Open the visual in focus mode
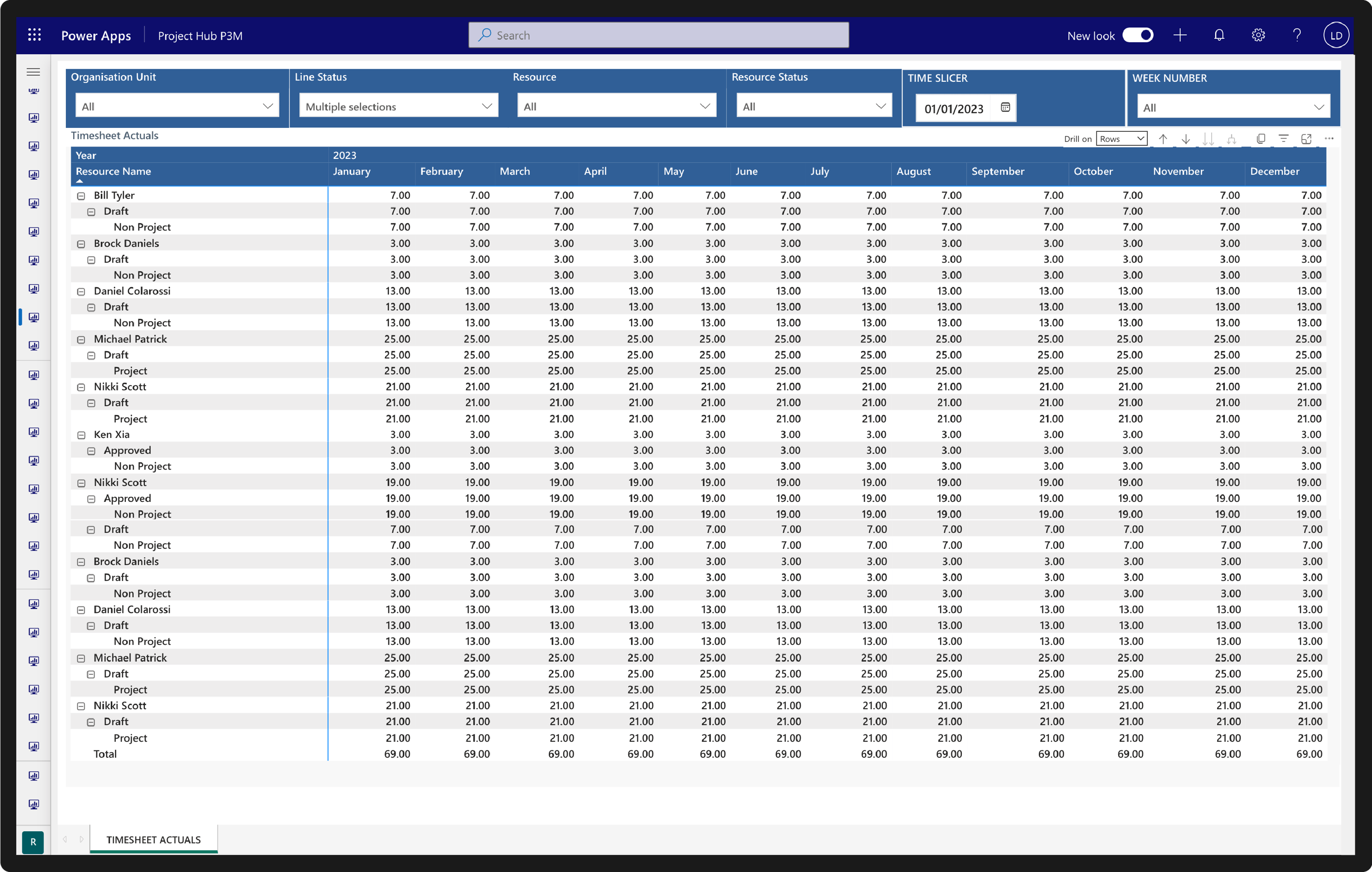This screenshot has height=872, width=1372. [x=1306, y=138]
